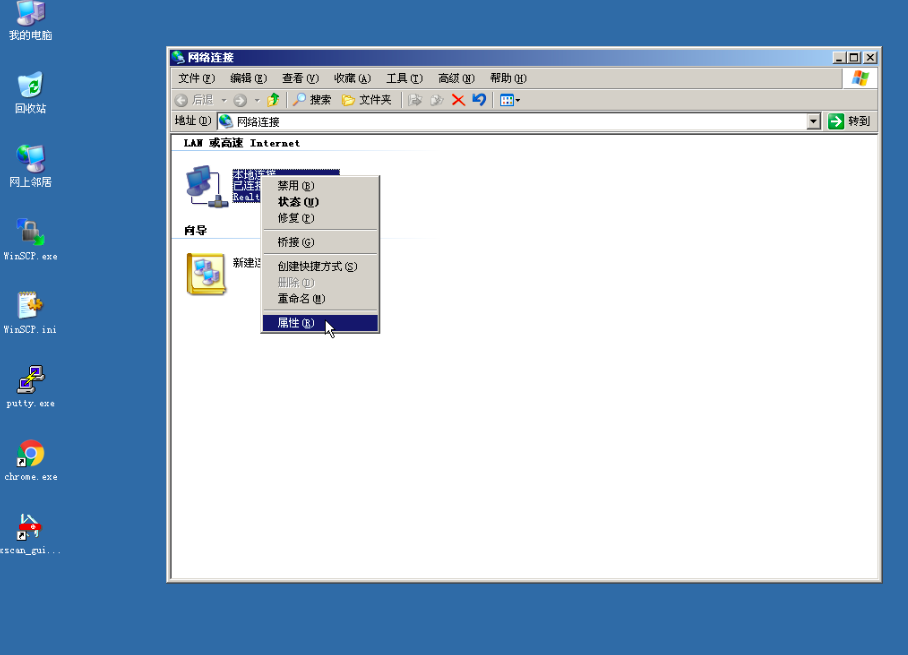908x655 pixels.
Task: Open the address bar dropdown arrow
Action: (814, 120)
